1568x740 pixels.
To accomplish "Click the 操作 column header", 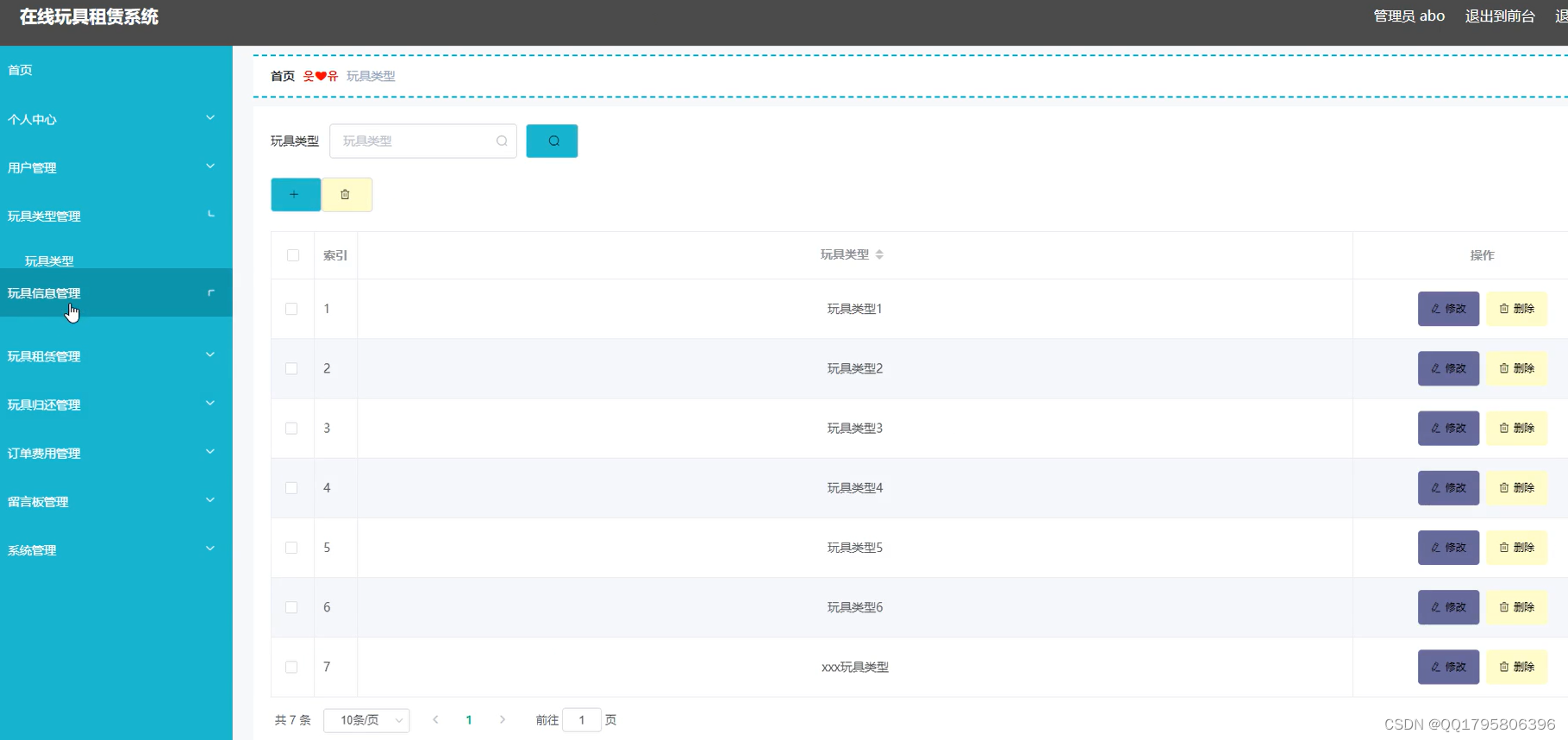I will click(1482, 255).
